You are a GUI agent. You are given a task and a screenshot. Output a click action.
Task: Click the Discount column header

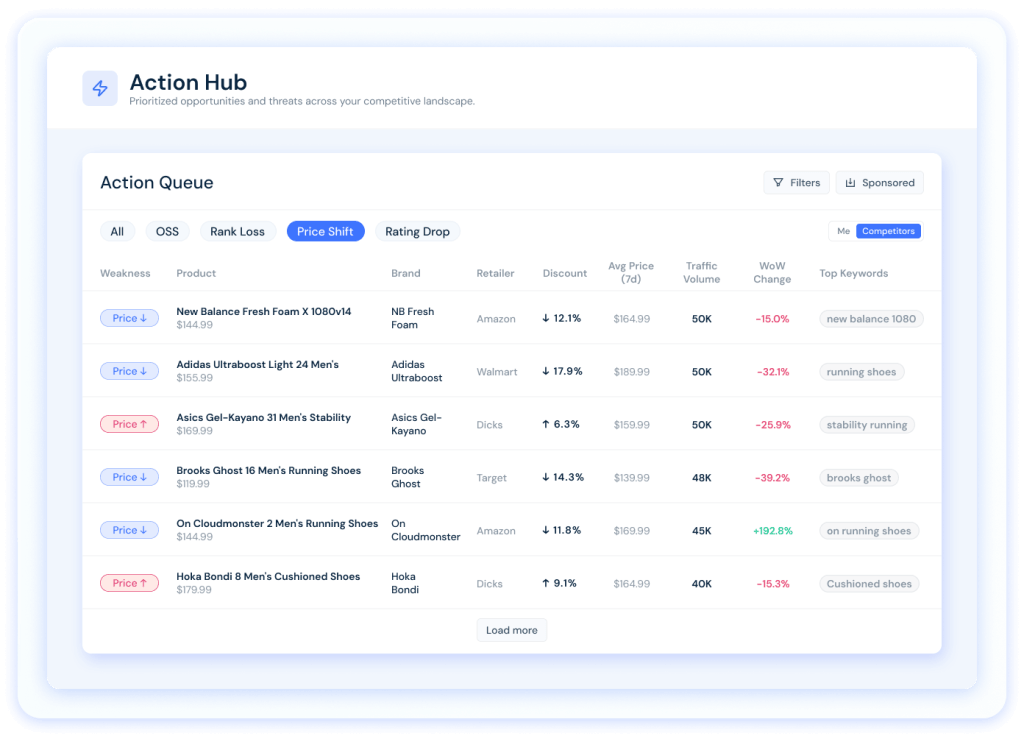pos(564,273)
